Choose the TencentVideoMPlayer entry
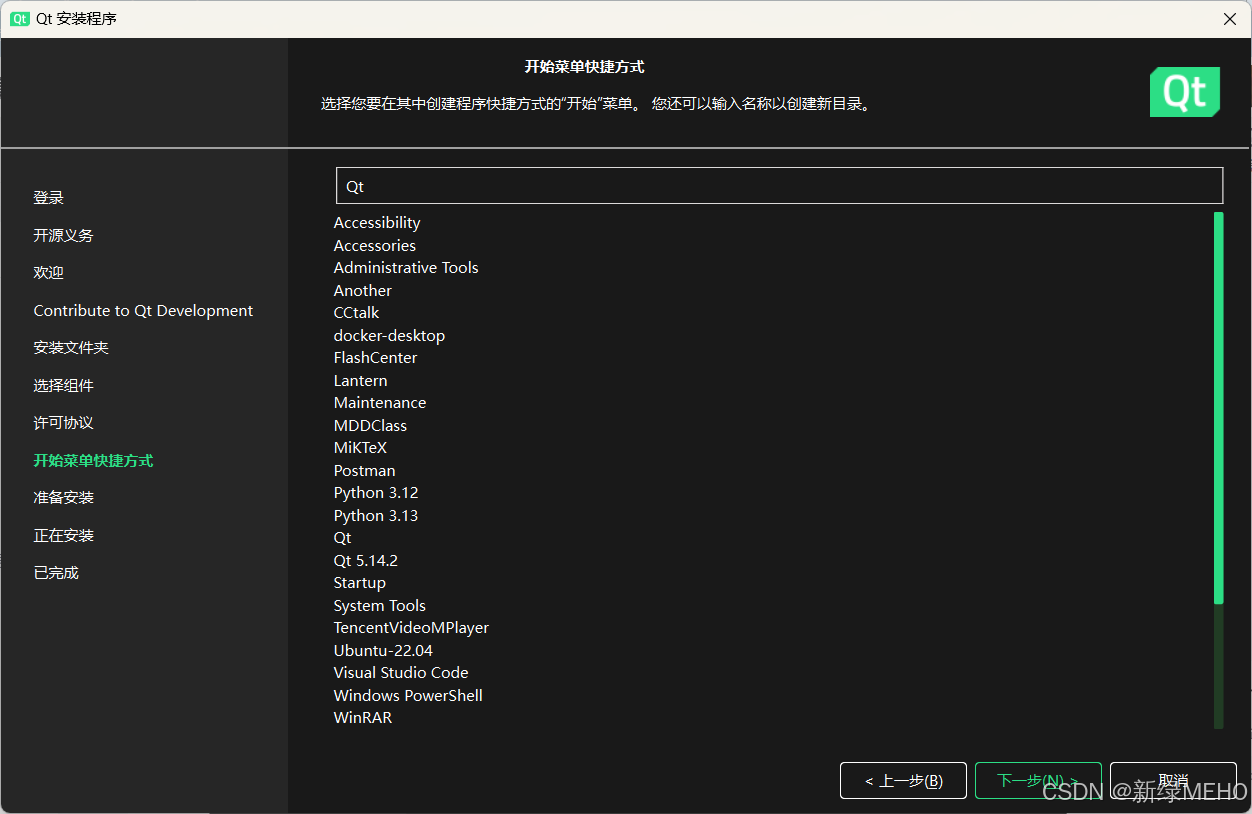Viewport: 1252px width, 814px height. 411,628
